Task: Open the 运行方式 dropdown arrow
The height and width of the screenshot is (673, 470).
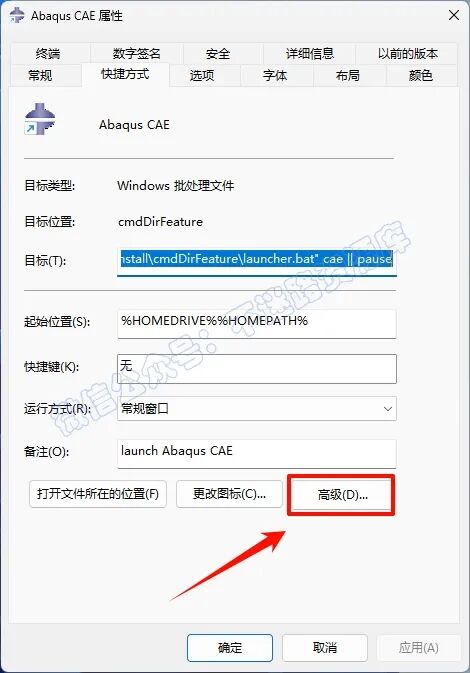Action: (388, 409)
